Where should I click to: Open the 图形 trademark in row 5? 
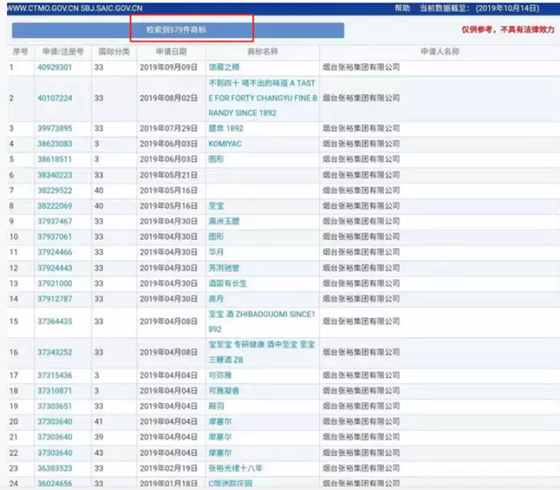(216, 159)
